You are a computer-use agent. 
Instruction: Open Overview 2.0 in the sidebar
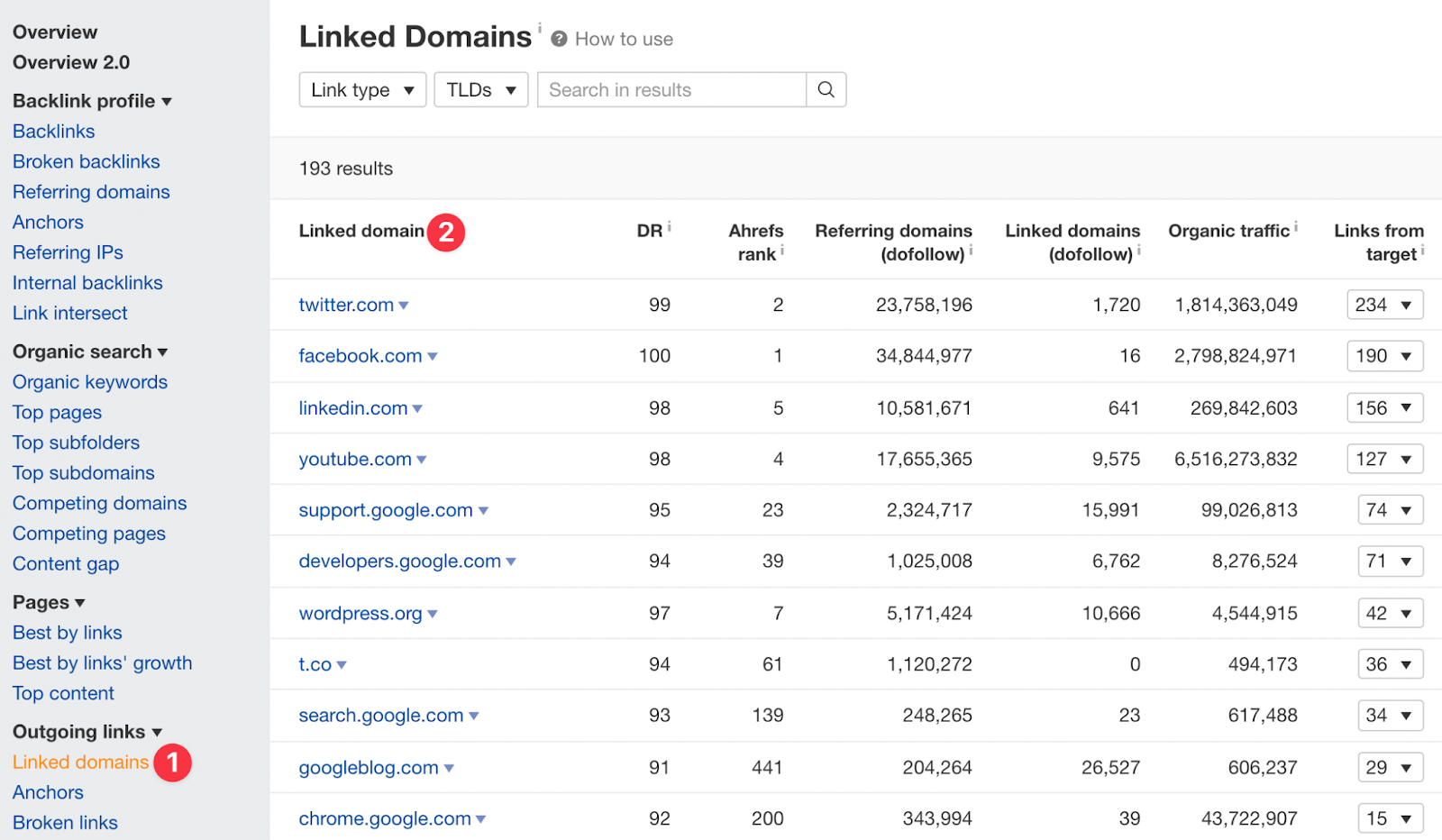(x=71, y=63)
